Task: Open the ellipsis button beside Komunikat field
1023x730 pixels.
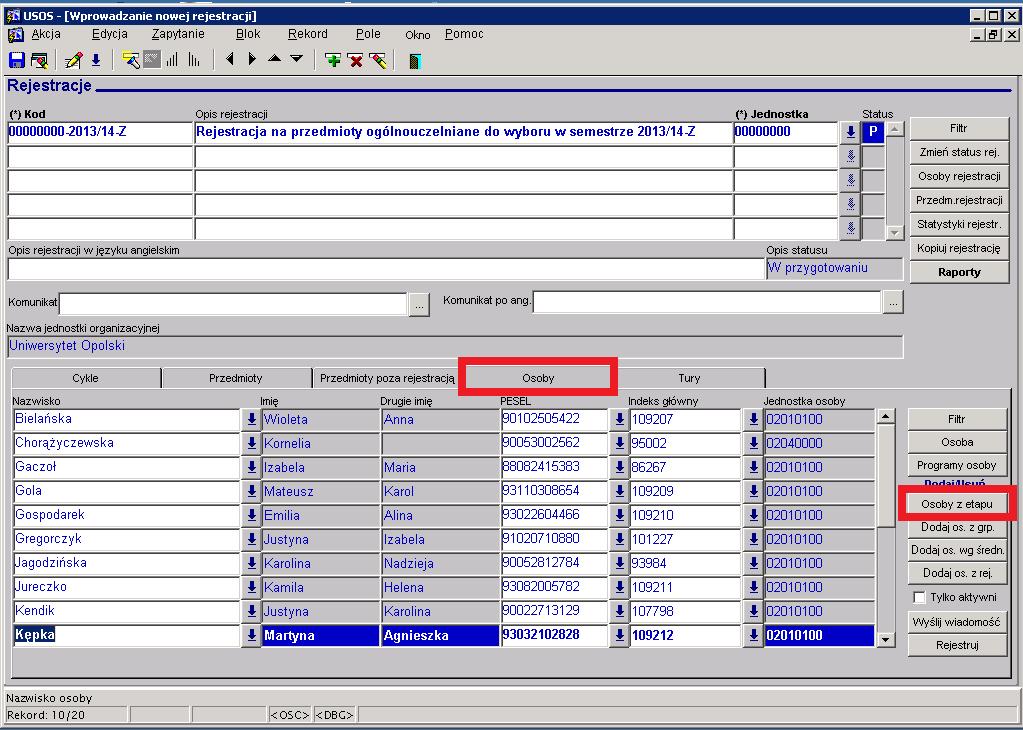Action: coord(420,305)
